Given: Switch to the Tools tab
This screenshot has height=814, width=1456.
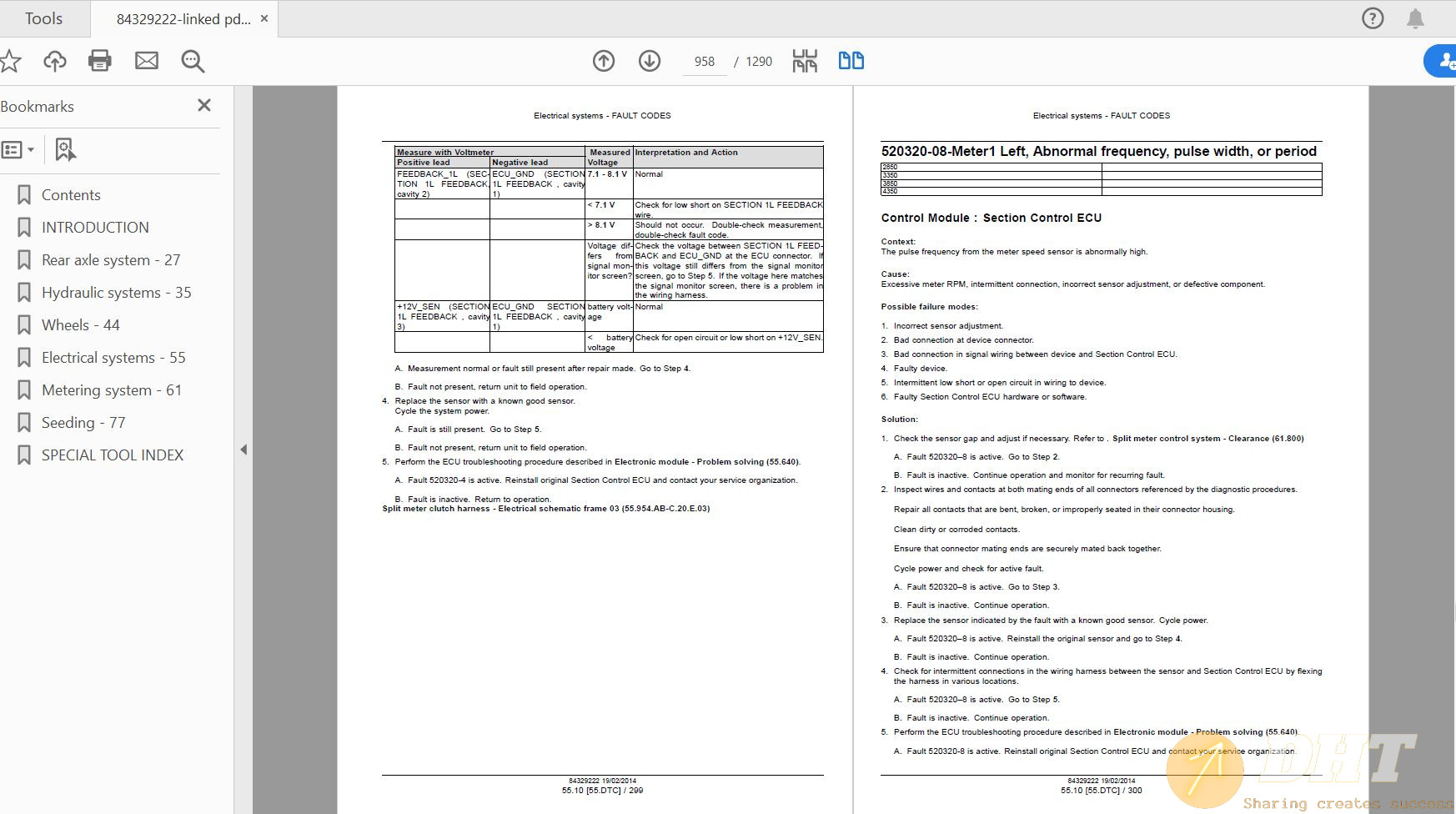Looking at the screenshot, I should pos(43,18).
